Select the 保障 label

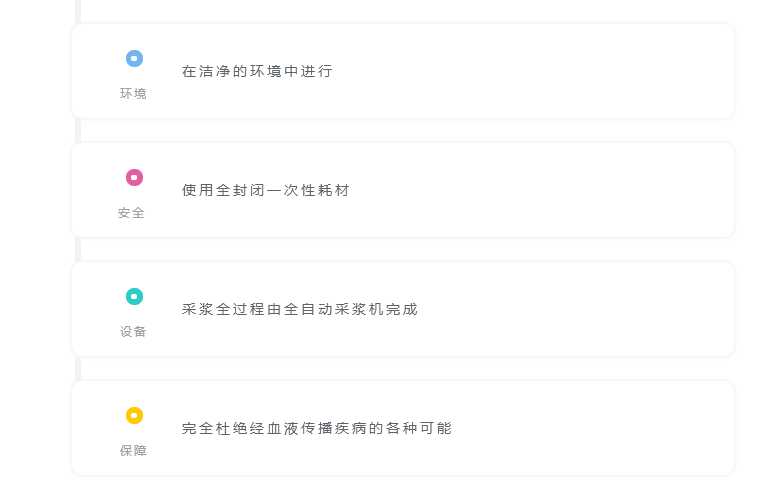click(x=133, y=451)
